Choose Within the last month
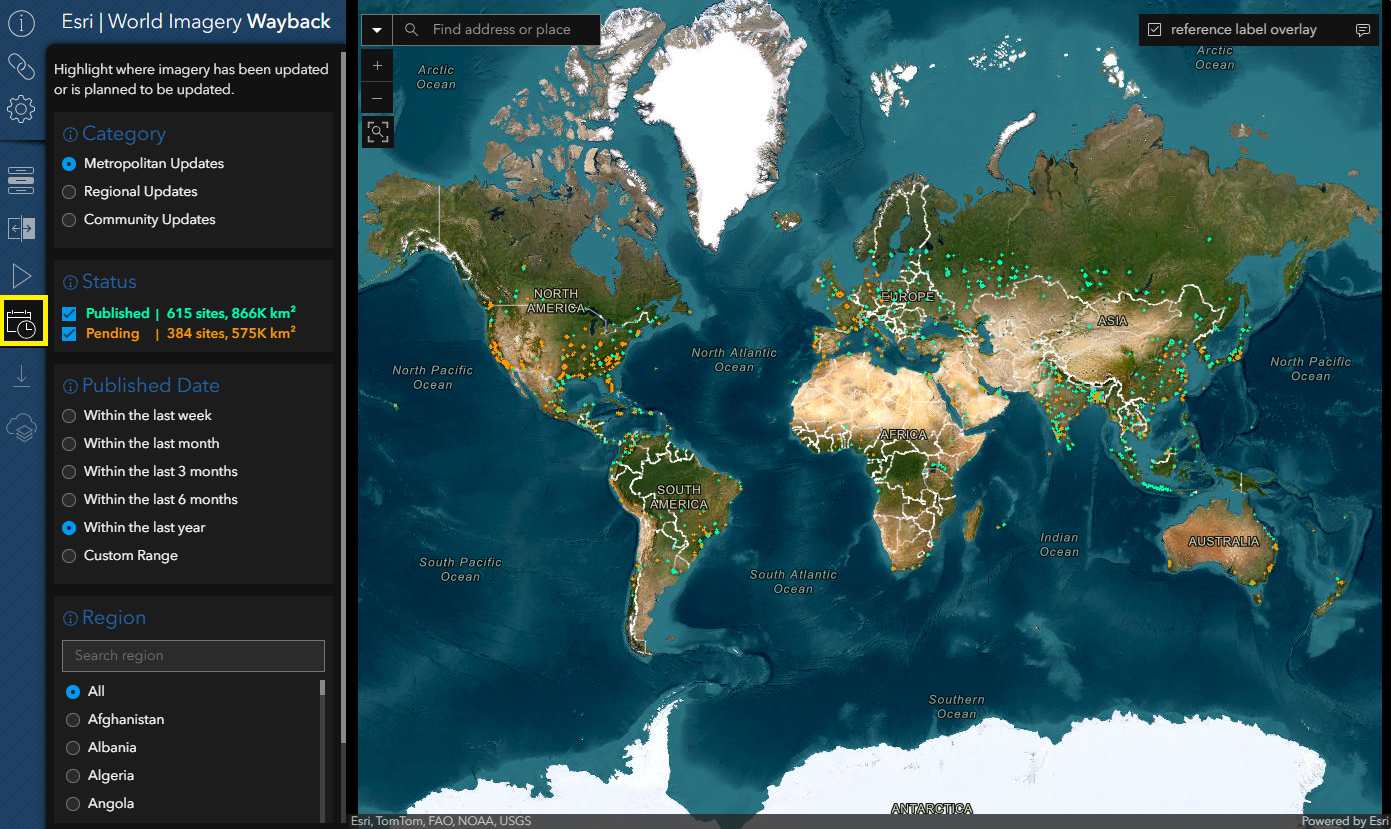1391x829 pixels. [69, 444]
